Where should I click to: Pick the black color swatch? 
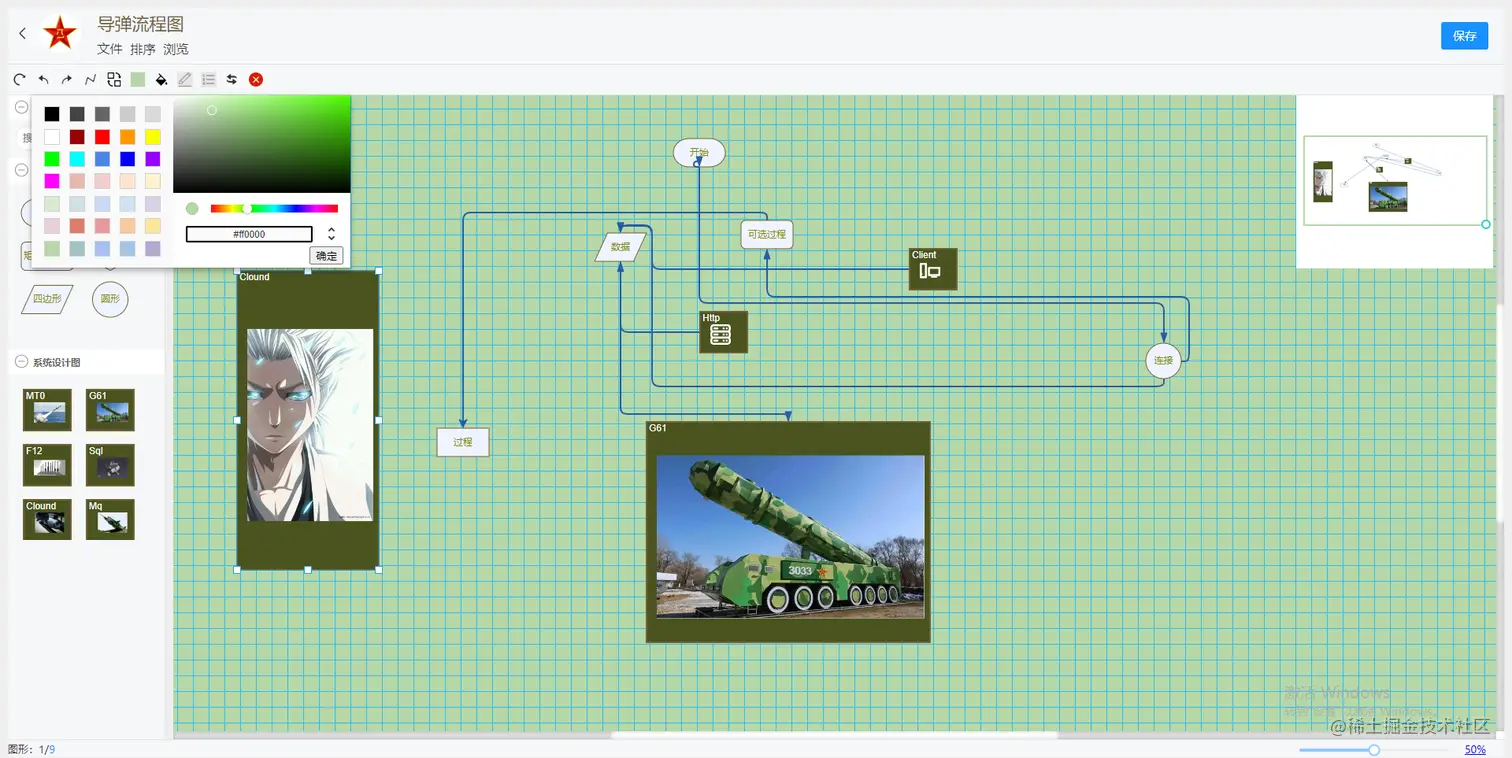52,114
